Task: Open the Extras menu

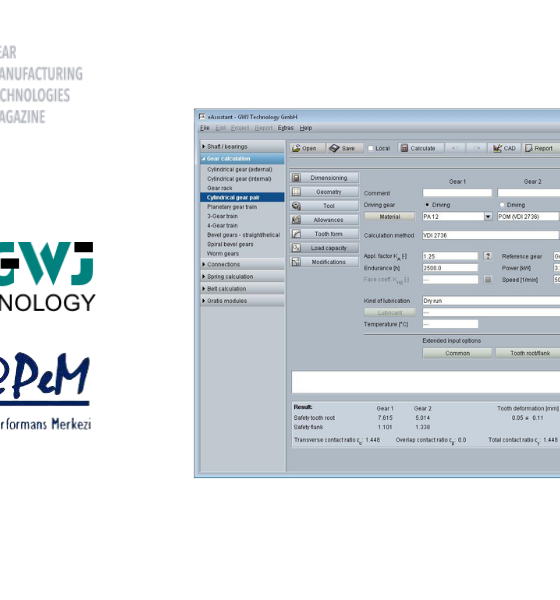Action: (286, 128)
